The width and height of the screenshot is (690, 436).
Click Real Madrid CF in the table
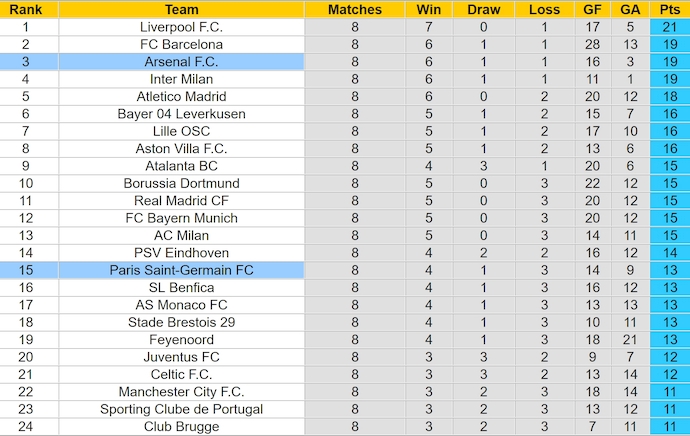click(x=181, y=201)
